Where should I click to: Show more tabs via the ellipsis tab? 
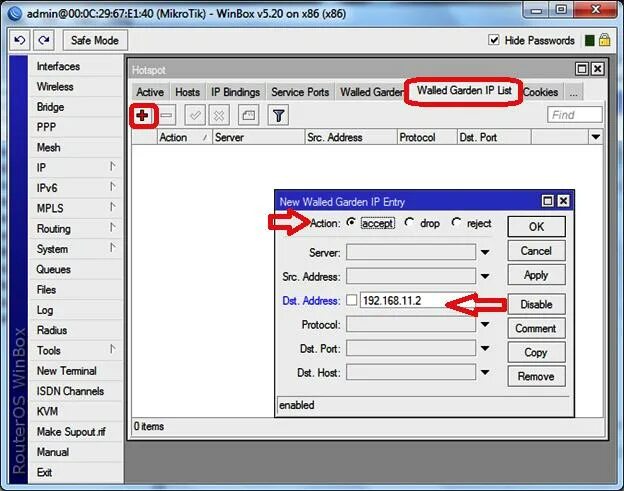coord(573,92)
